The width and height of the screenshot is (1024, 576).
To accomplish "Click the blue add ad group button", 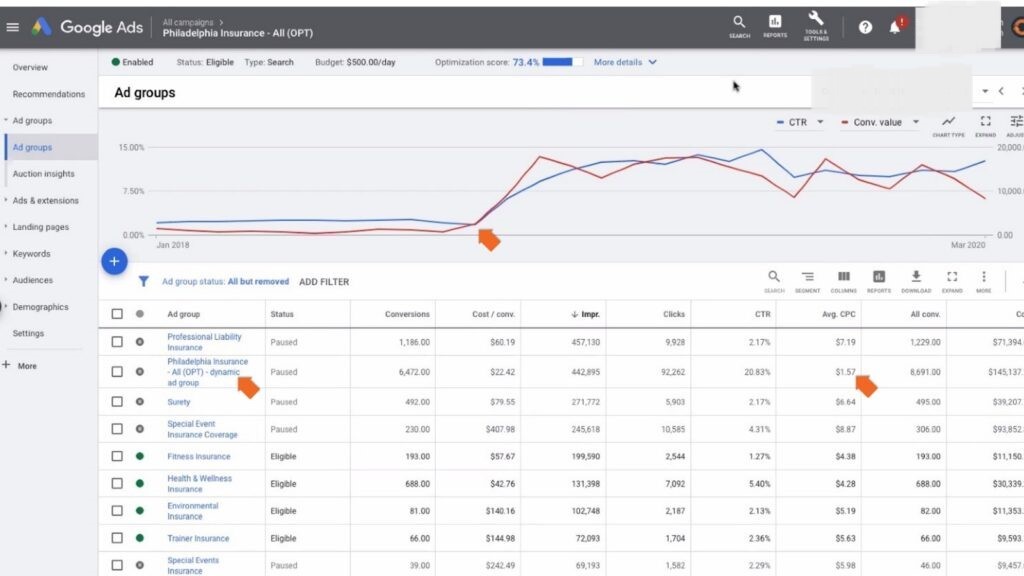I will point(114,262).
